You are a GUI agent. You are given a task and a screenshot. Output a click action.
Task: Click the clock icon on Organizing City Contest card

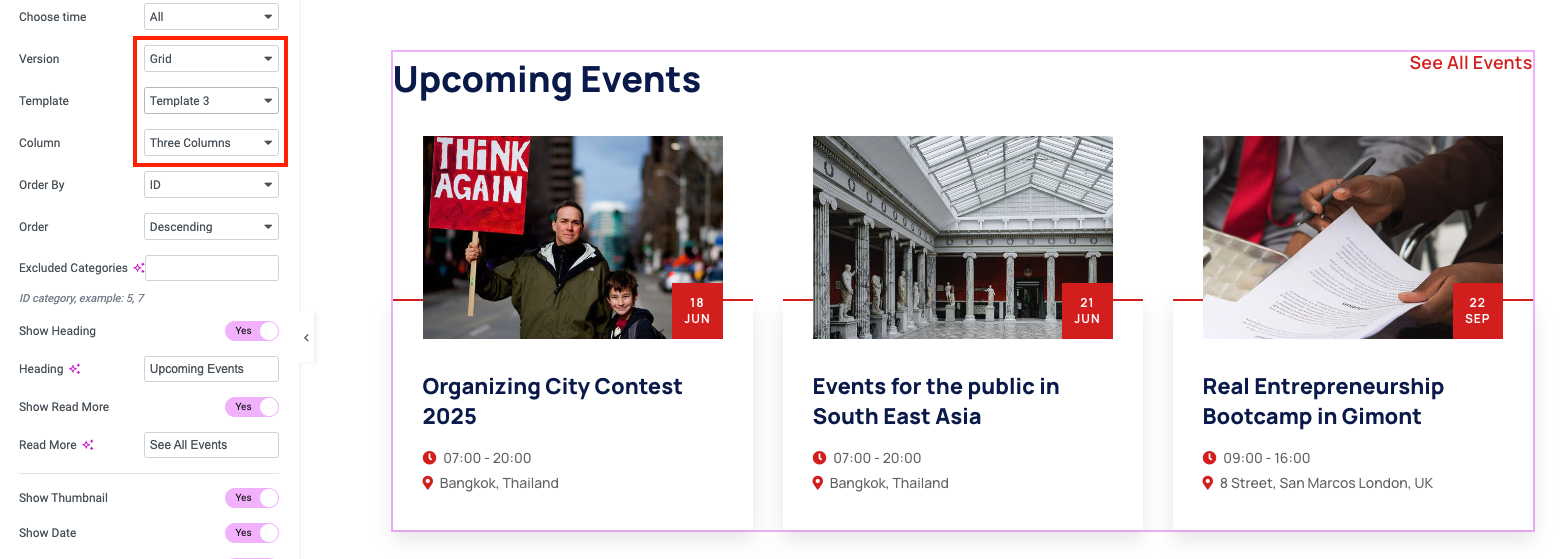click(430, 458)
